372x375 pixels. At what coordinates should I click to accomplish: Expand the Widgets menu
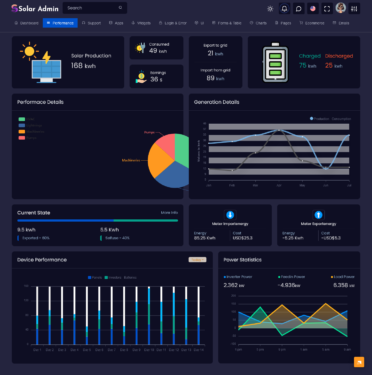tap(141, 23)
